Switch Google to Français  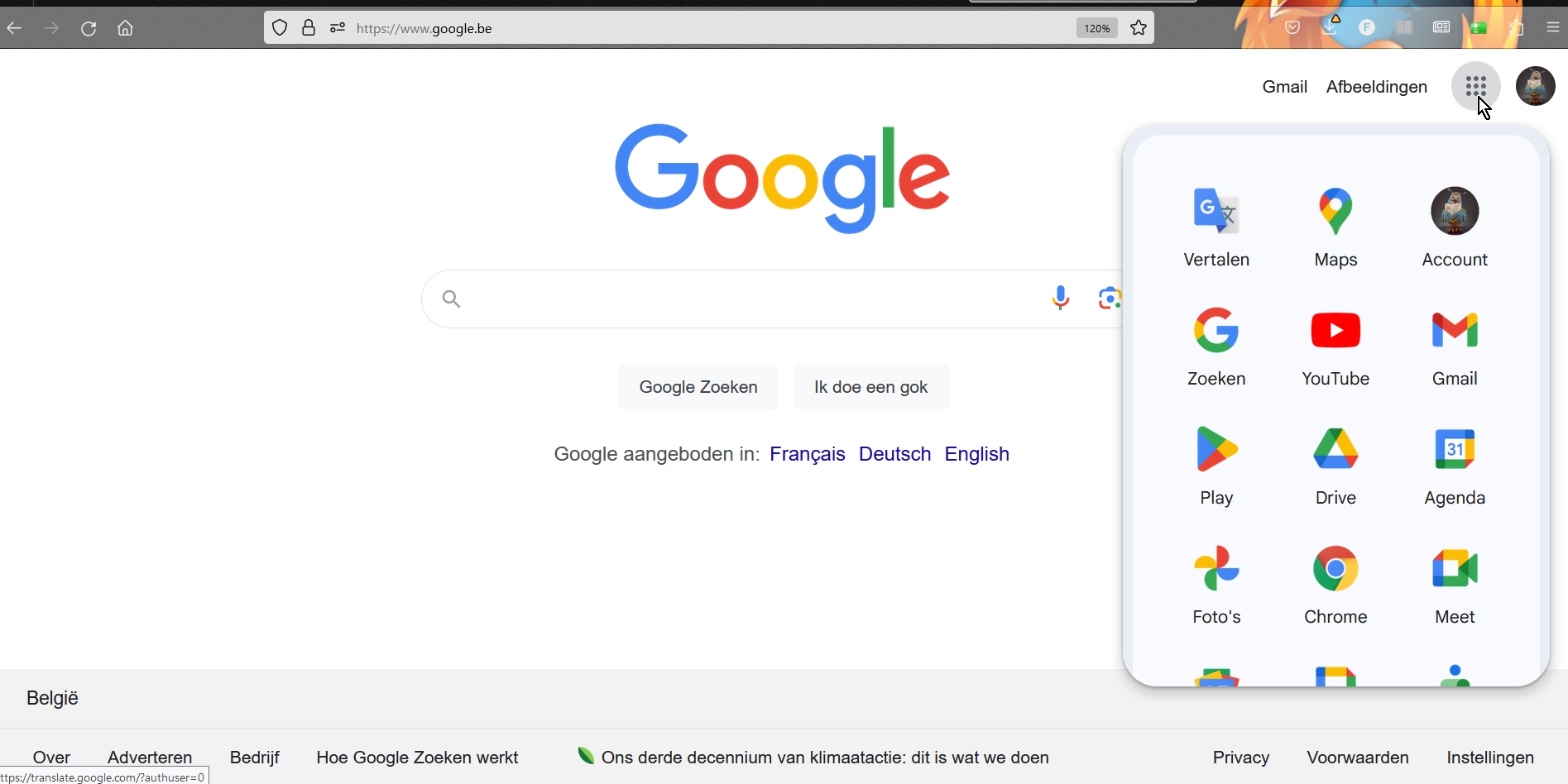tap(807, 454)
